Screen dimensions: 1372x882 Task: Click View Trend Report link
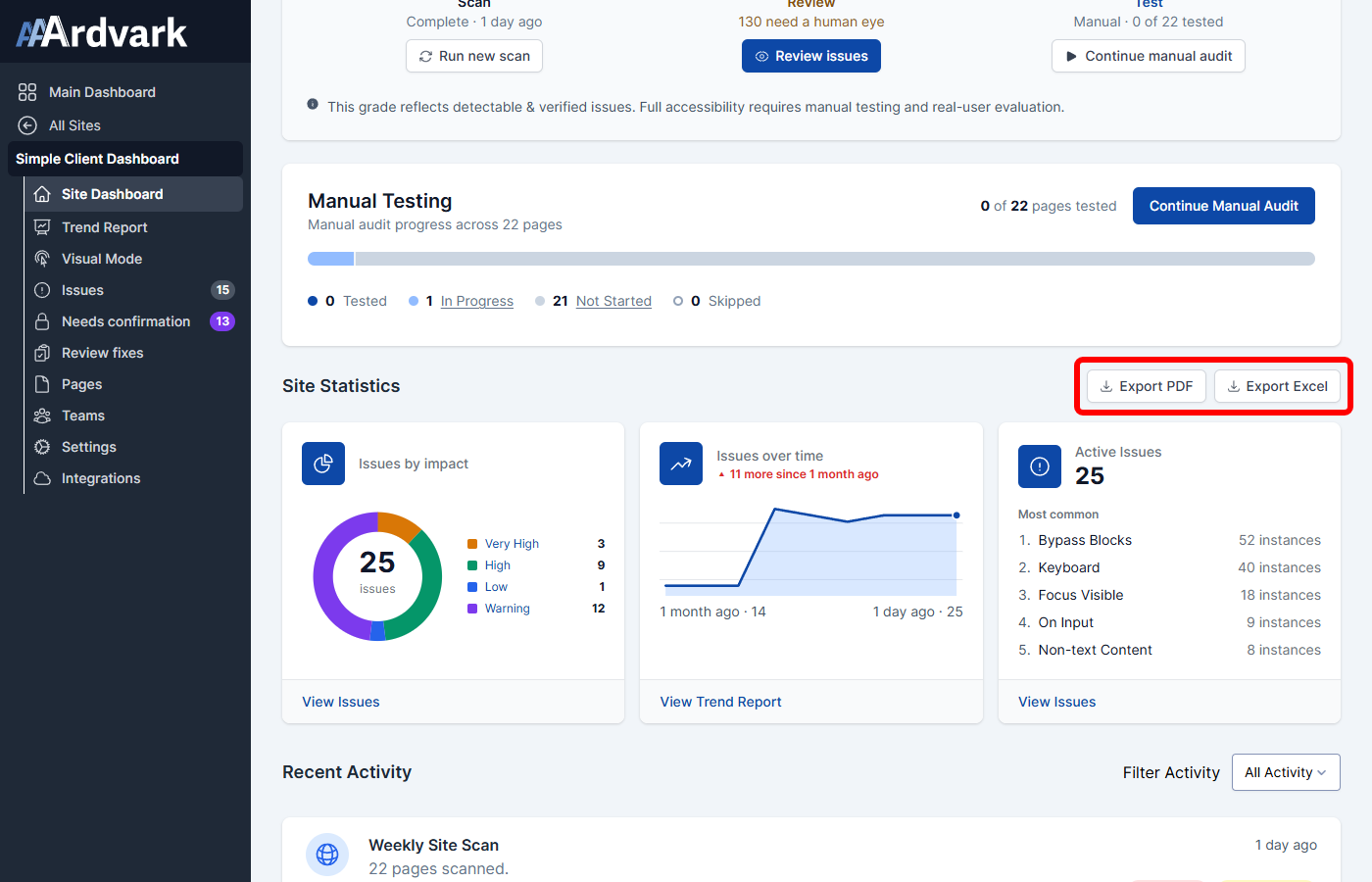pos(720,702)
